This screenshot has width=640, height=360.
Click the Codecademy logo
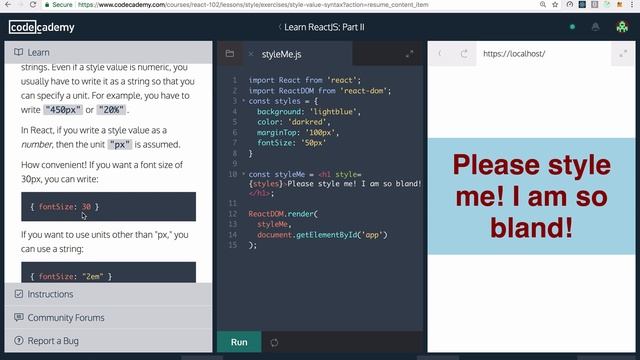click(42, 27)
